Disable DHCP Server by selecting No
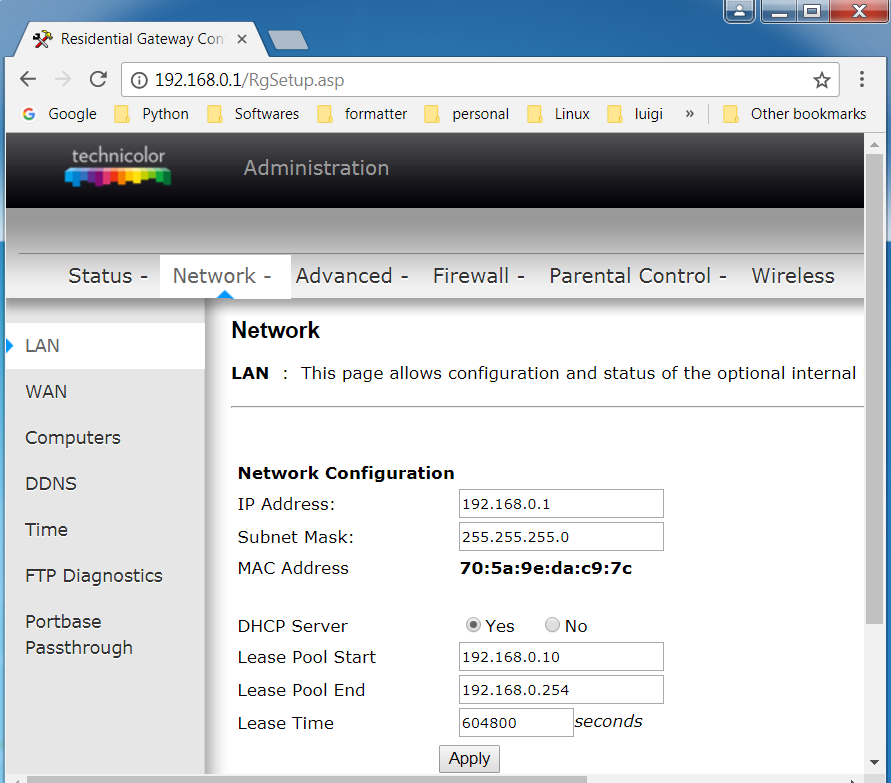This screenshot has height=783, width=891. pyautogui.click(x=552, y=624)
